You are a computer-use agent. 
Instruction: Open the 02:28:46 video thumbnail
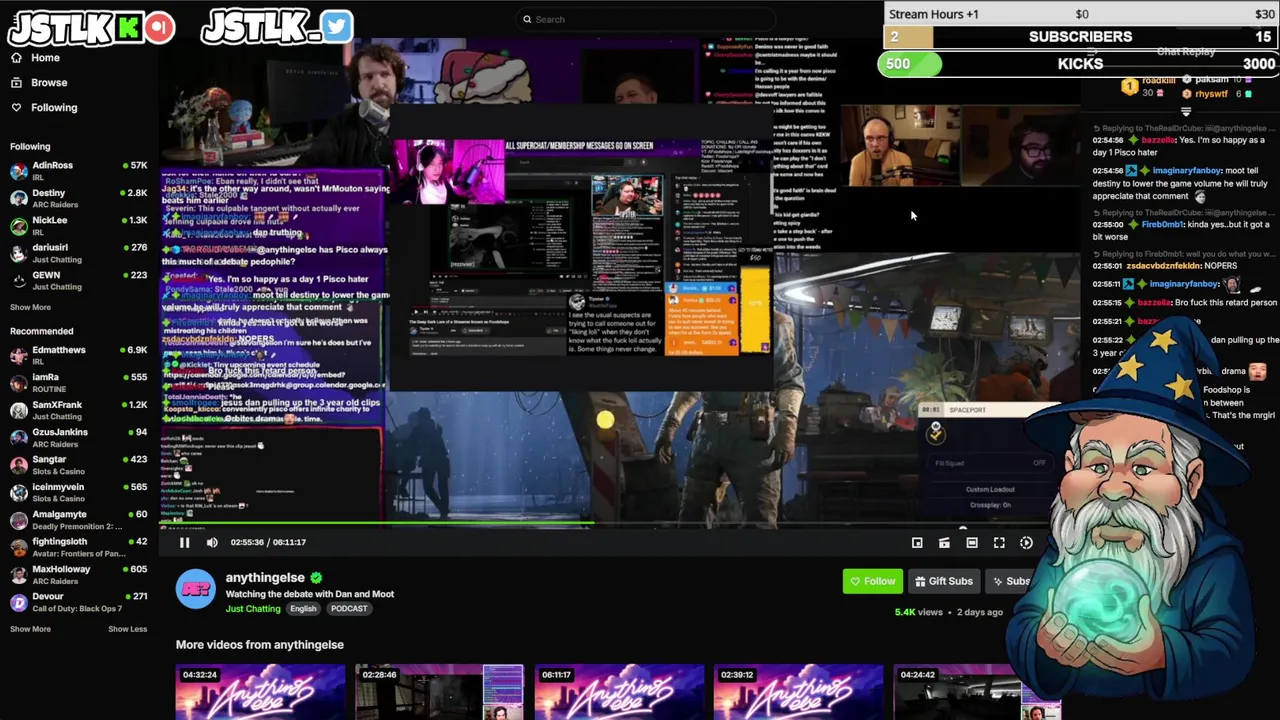tap(439, 692)
